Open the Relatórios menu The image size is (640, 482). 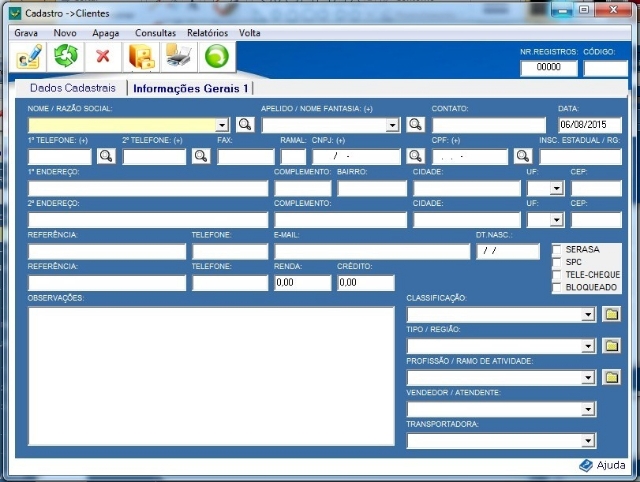pos(207,33)
